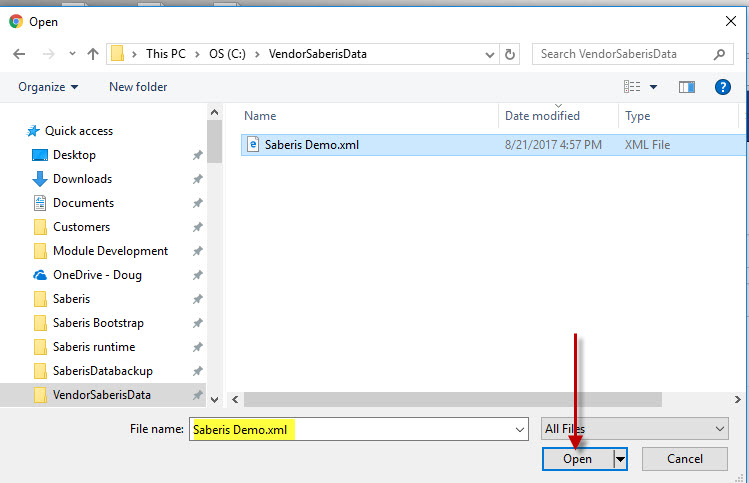Open the view options dropdown arrow
Viewport: 749px width, 483px height.
click(x=654, y=87)
